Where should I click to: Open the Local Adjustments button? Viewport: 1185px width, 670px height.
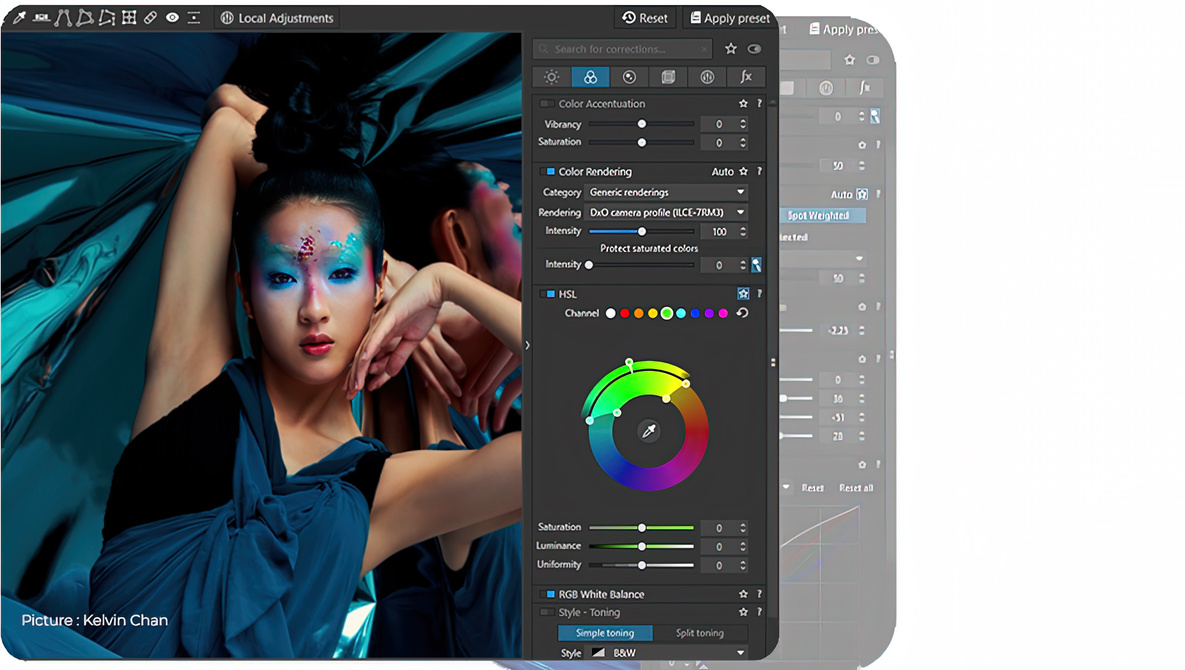click(277, 18)
